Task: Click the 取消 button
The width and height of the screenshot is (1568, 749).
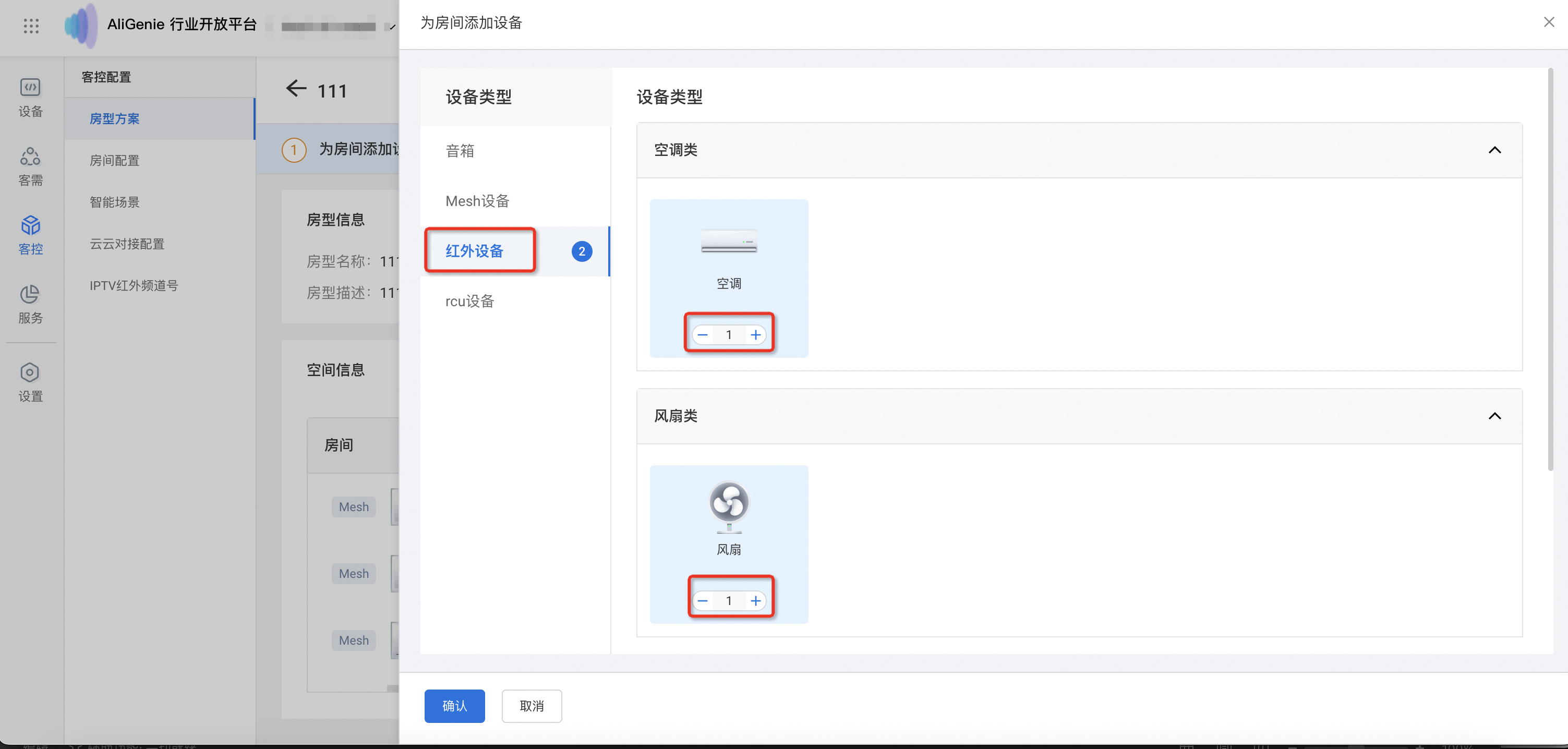Action: click(x=532, y=706)
